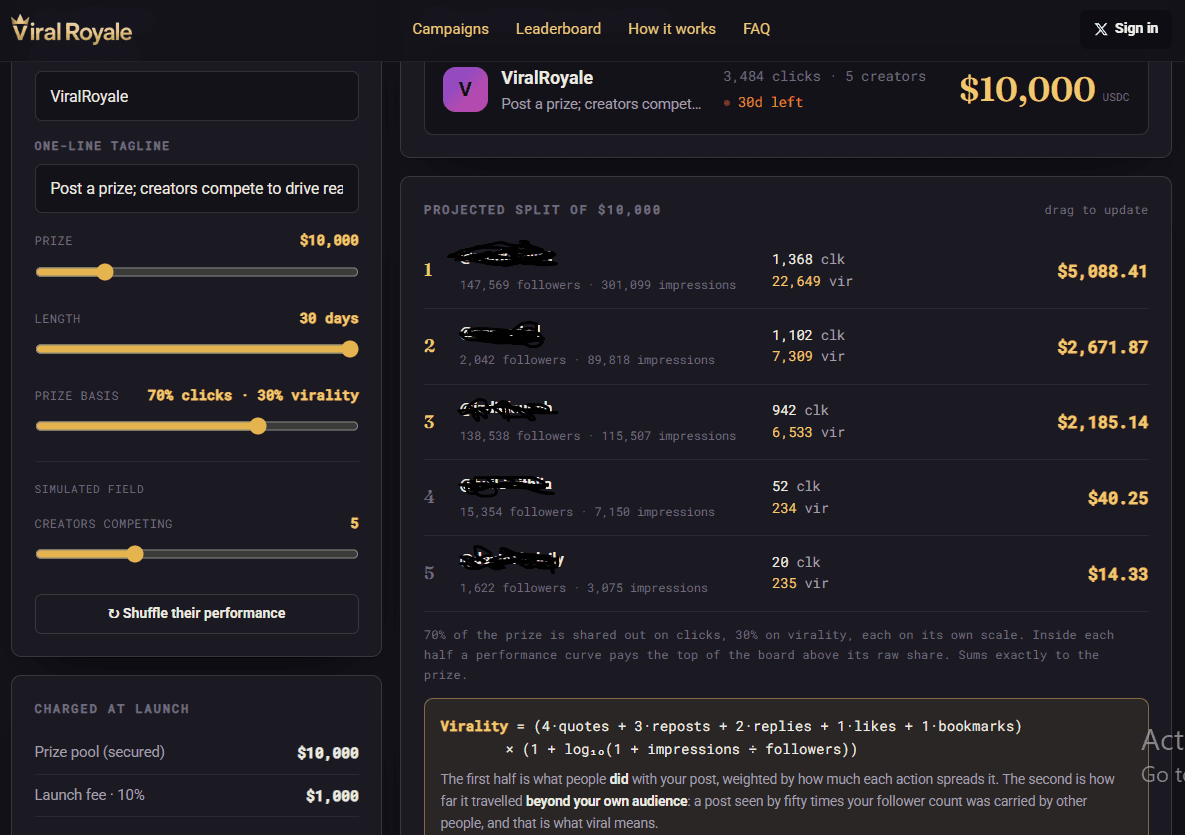Open the Campaigns nav item
Viewport: 1185px width, 835px height.
pyautogui.click(x=450, y=29)
